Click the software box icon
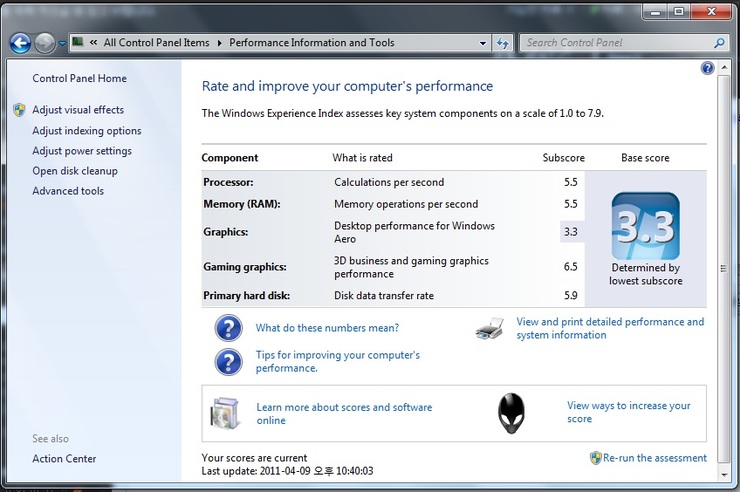The width and height of the screenshot is (740, 492). coord(225,414)
